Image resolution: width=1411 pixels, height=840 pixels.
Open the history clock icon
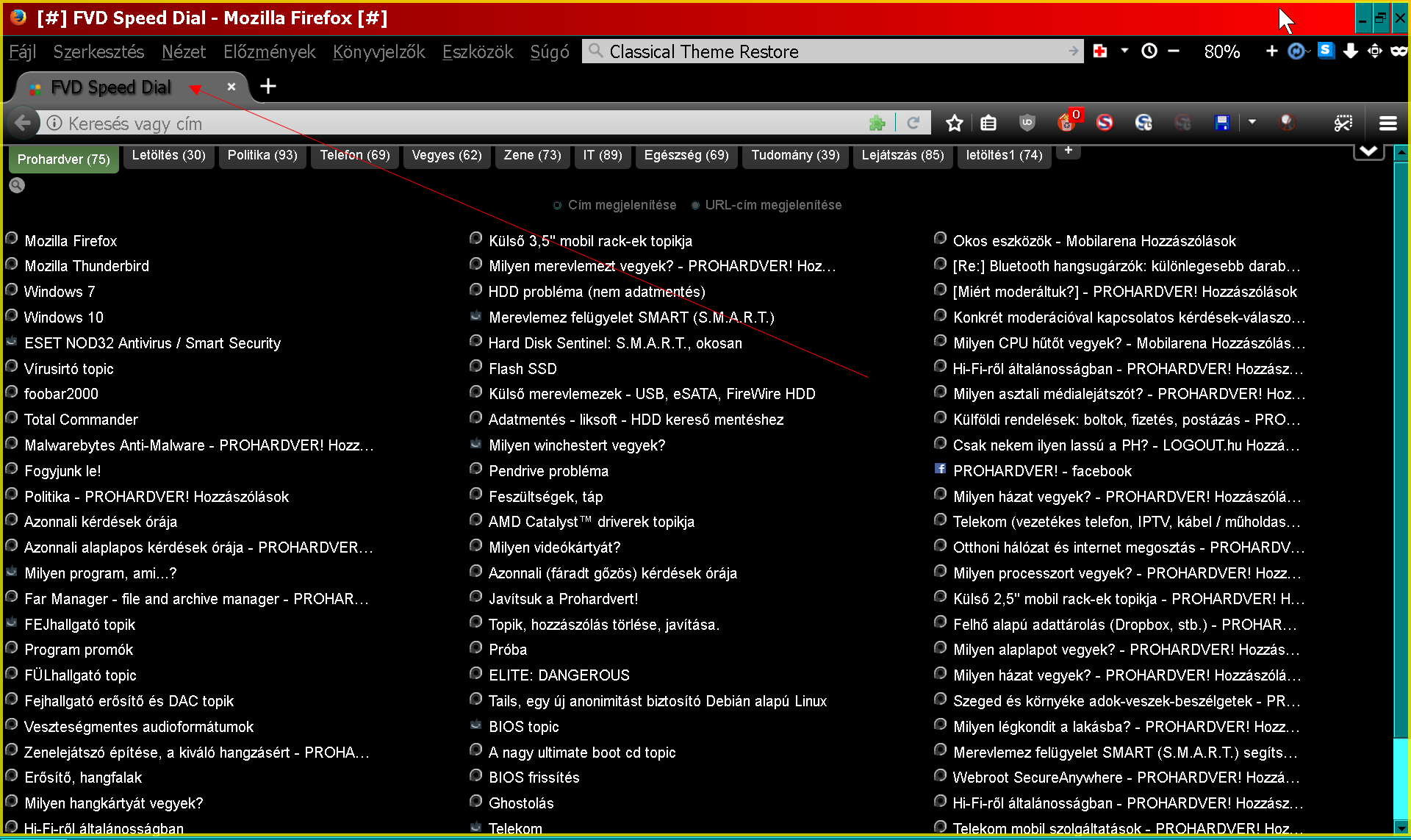1149,51
